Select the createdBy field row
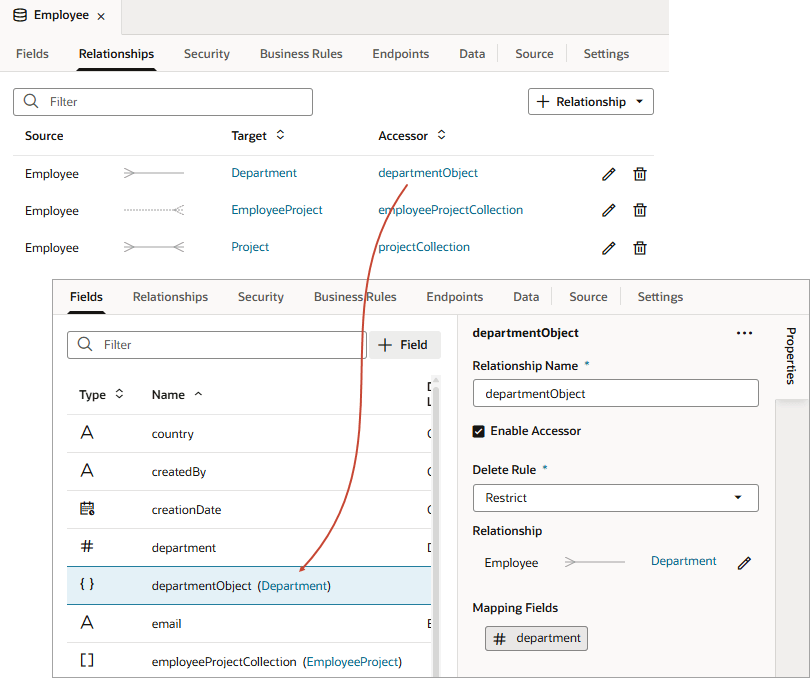Image resolution: width=810 pixels, height=679 pixels. [249, 471]
